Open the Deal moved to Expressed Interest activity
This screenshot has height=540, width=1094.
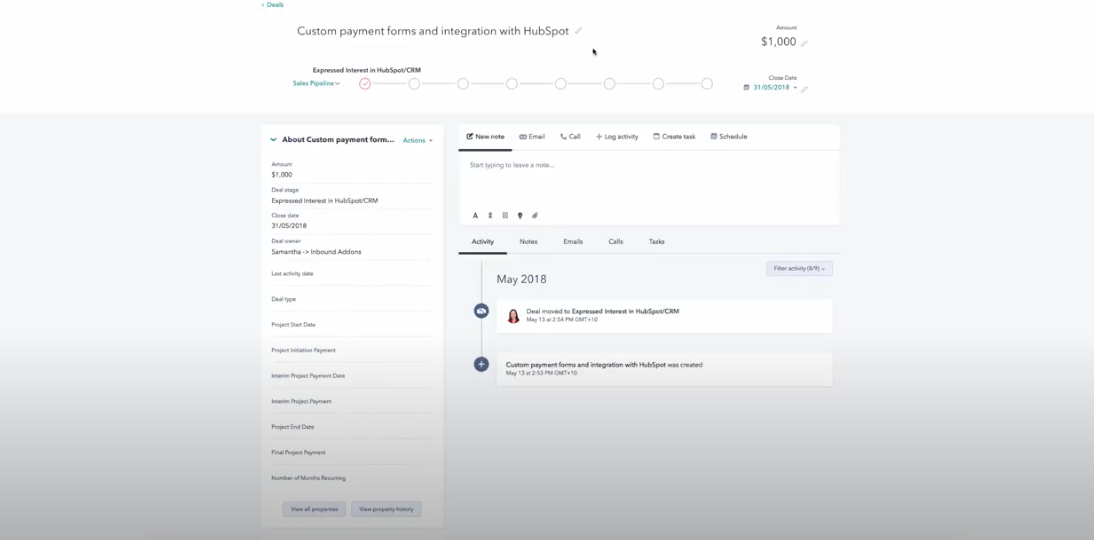pos(664,316)
